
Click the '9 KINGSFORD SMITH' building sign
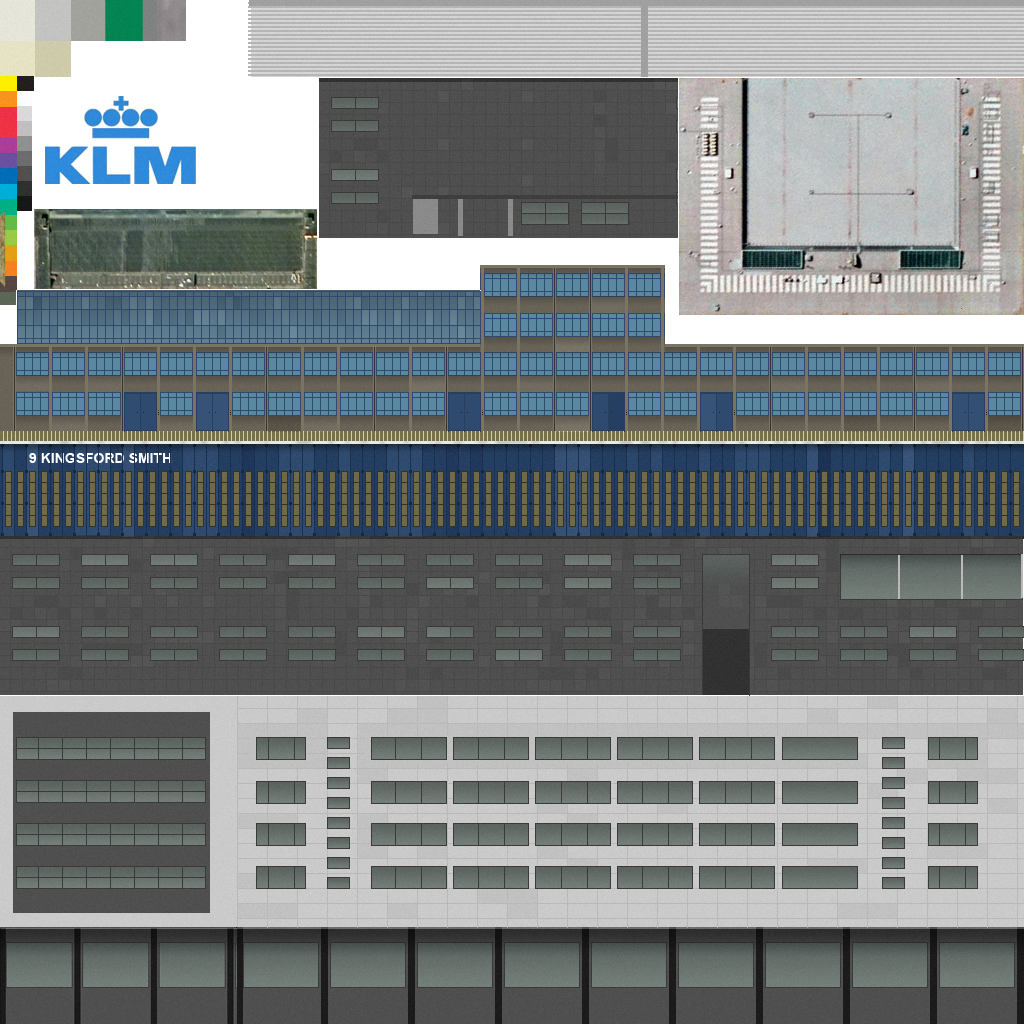tap(100, 458)
